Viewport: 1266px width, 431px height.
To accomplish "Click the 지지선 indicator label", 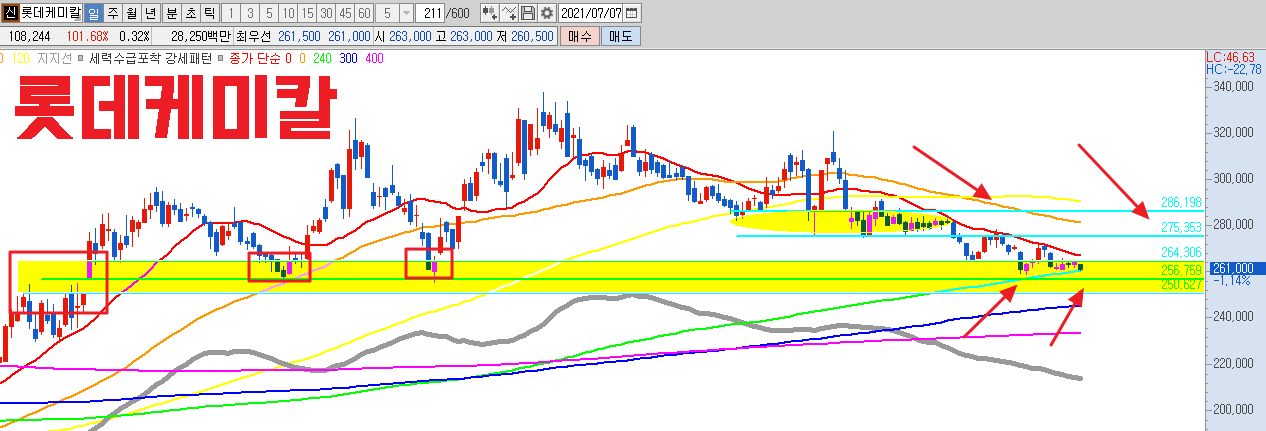I will (x=54, y=59).
